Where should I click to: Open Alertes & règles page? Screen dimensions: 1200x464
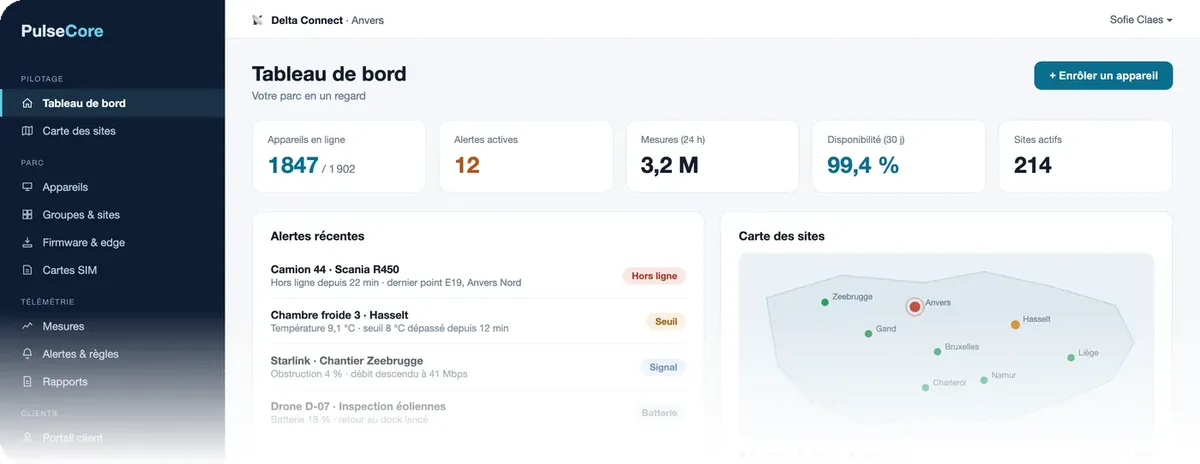[112, 354]
